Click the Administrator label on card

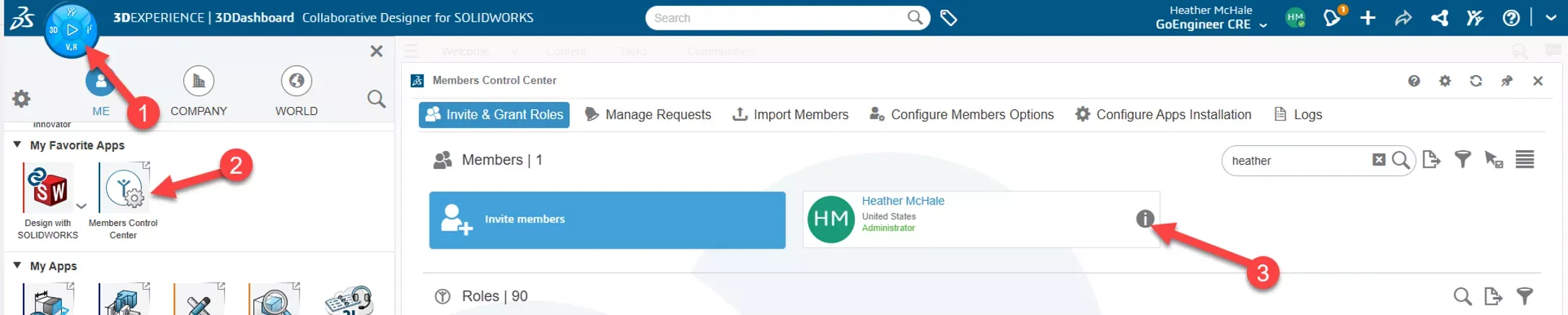[888, 228]
